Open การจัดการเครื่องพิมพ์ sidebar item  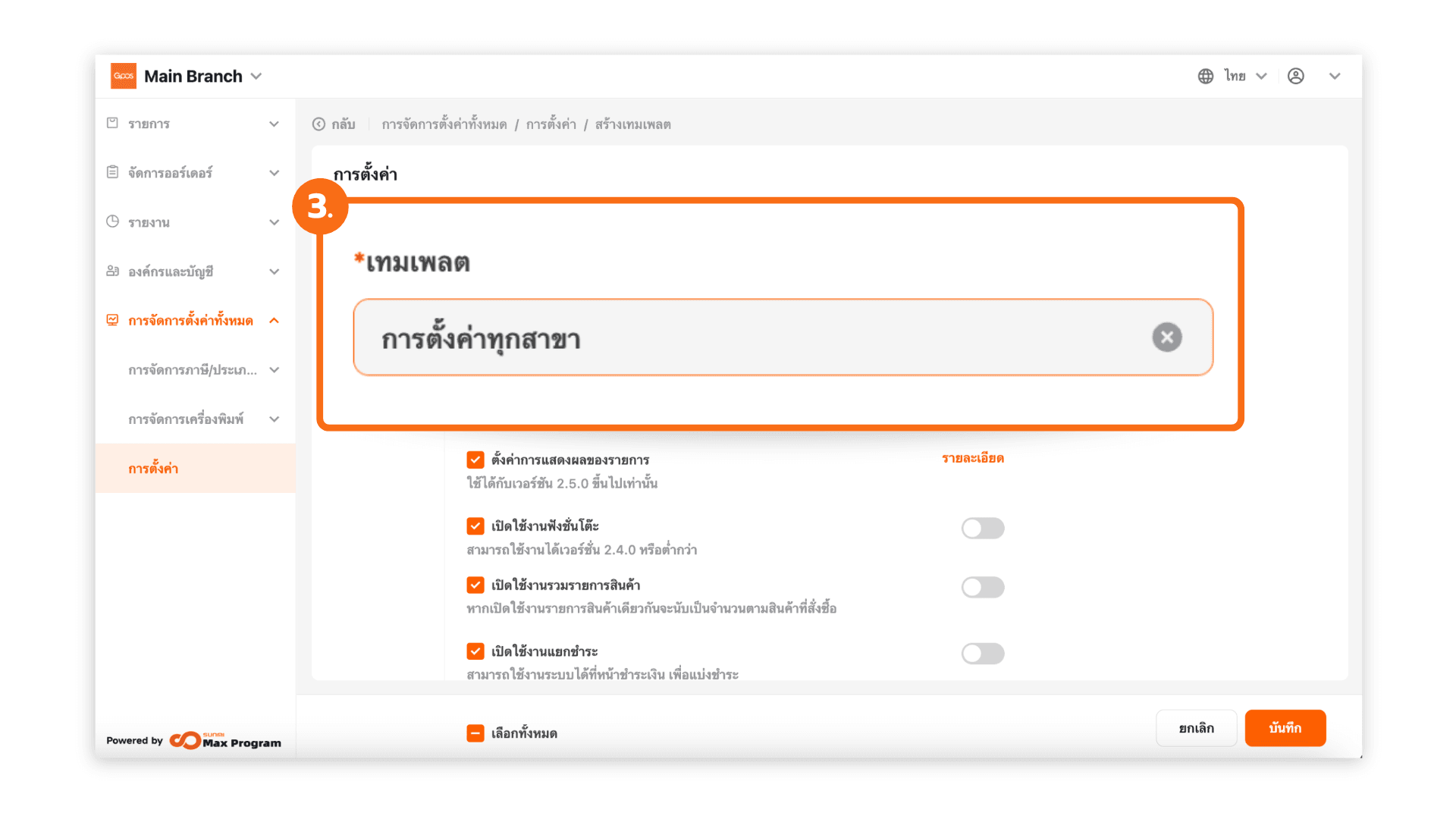tap(186, 419)
